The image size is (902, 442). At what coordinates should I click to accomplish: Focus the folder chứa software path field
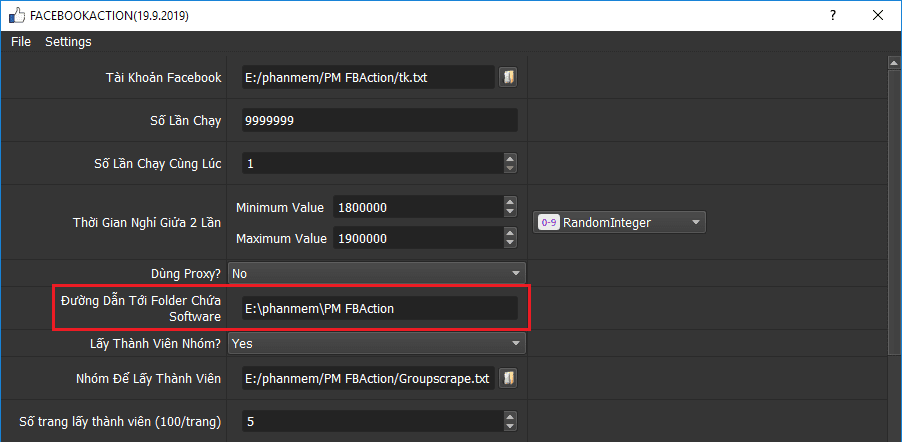tap(379, 308)
